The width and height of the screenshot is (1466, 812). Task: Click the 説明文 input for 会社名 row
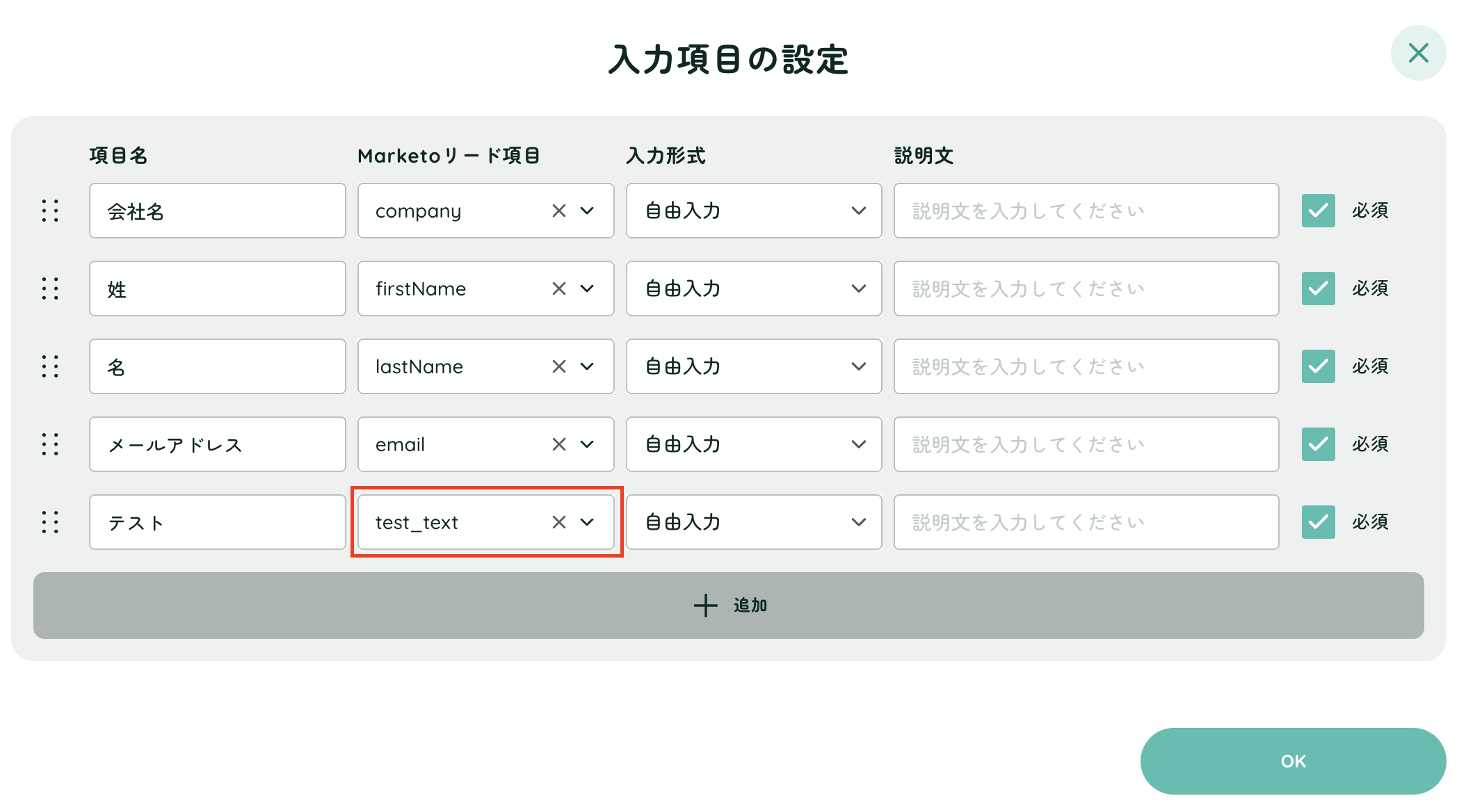coord(1086,211)
